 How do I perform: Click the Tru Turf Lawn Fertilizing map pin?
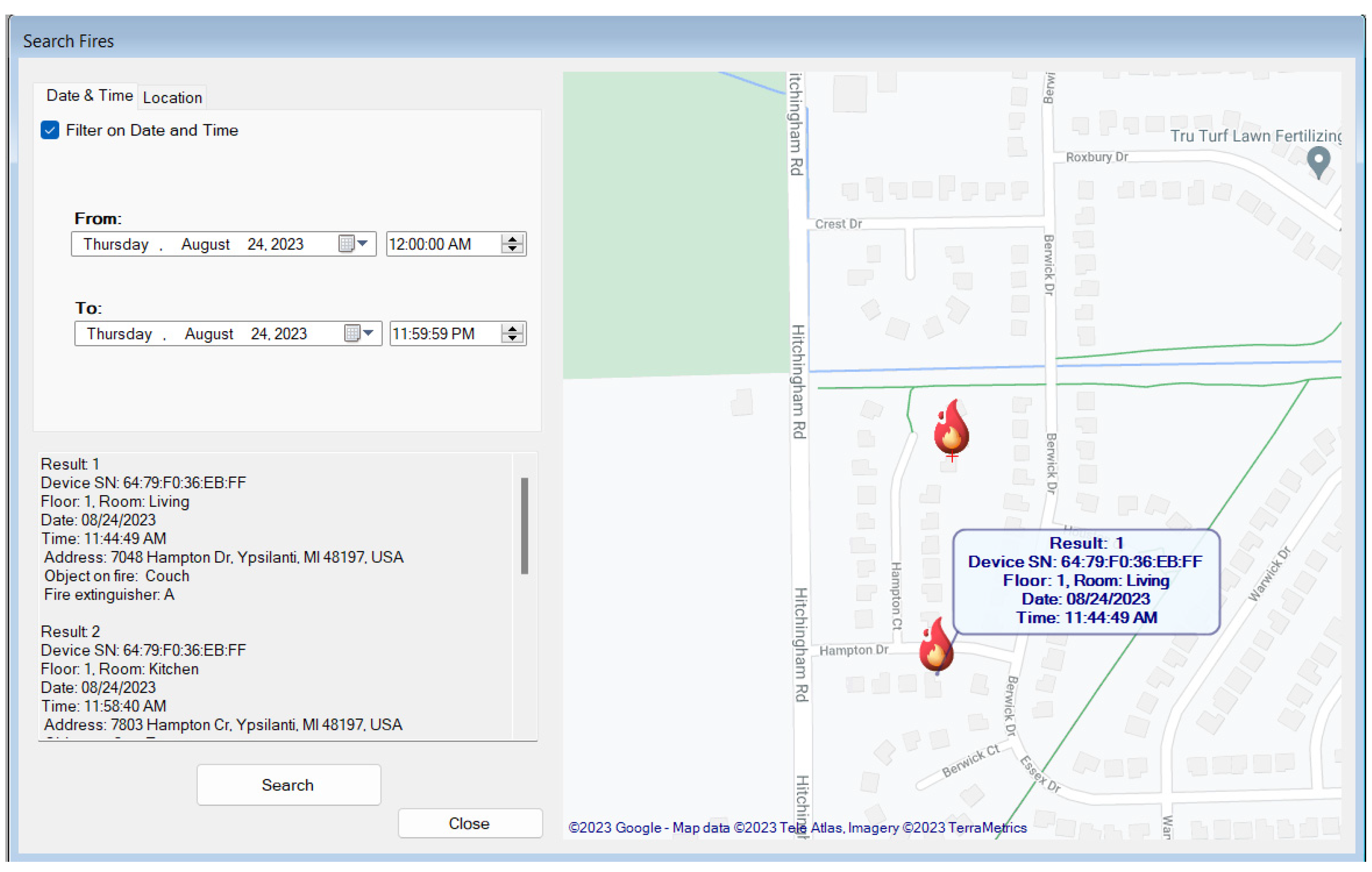pyautogui.click(x=1318, y=161)
